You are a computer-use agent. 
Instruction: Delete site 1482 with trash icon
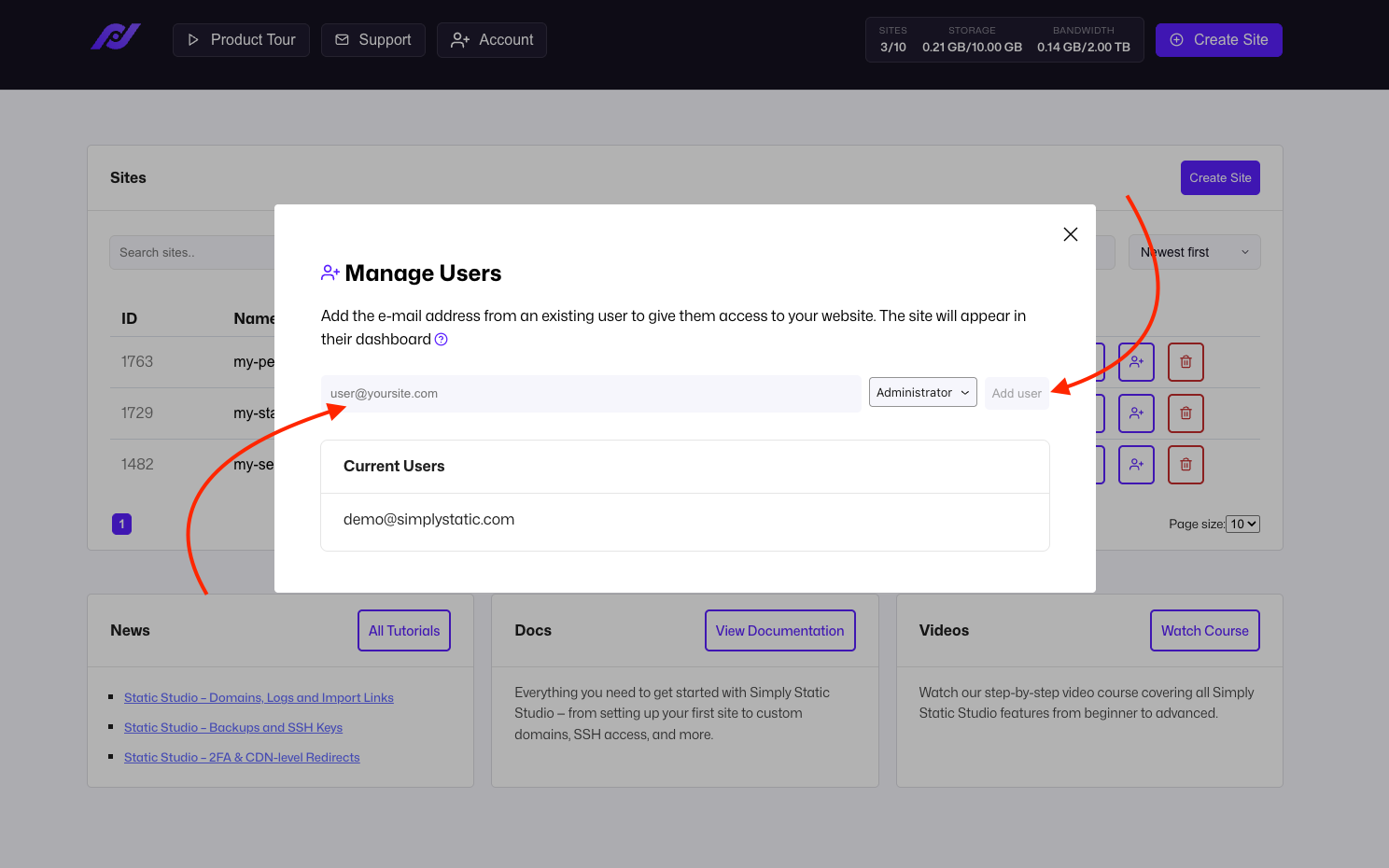[1186, 465]
